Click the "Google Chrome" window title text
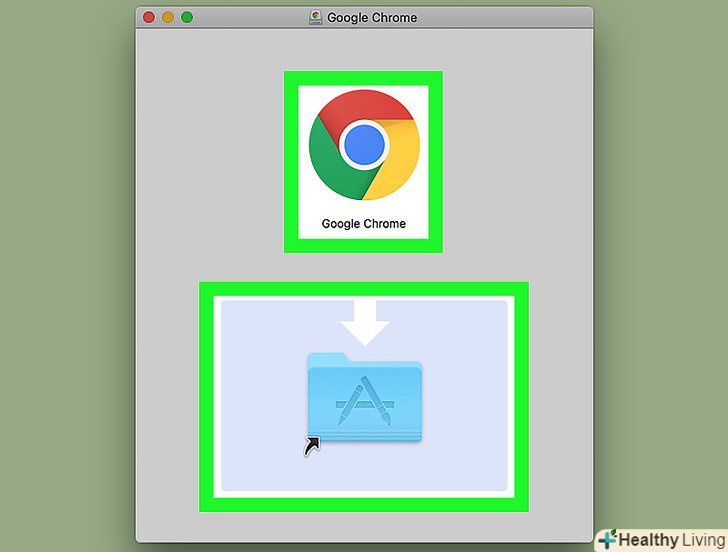The height and width of the screenshot is (552, 728). point(372,18)
